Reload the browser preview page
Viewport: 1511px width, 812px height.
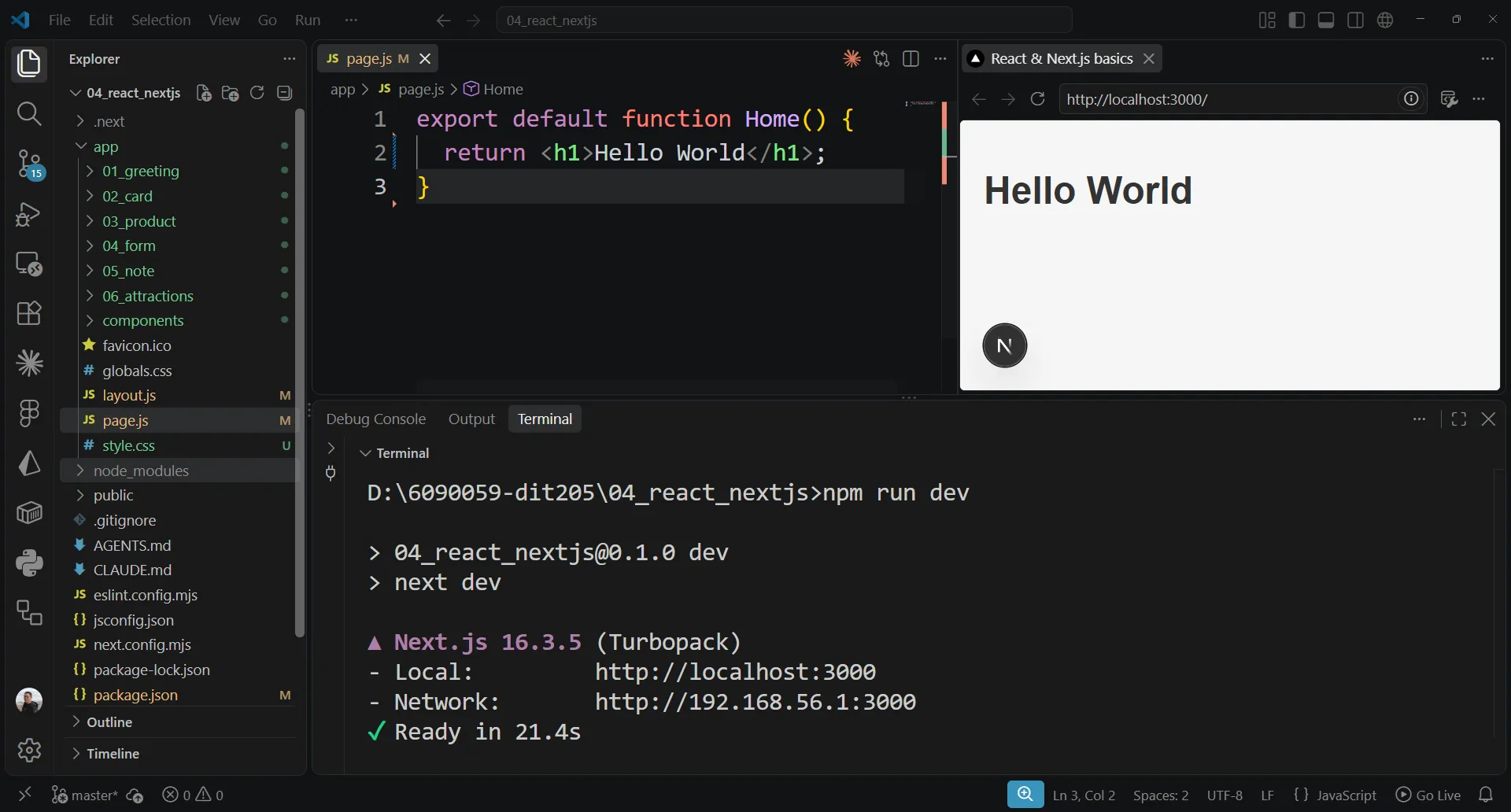pos(1038,98)
